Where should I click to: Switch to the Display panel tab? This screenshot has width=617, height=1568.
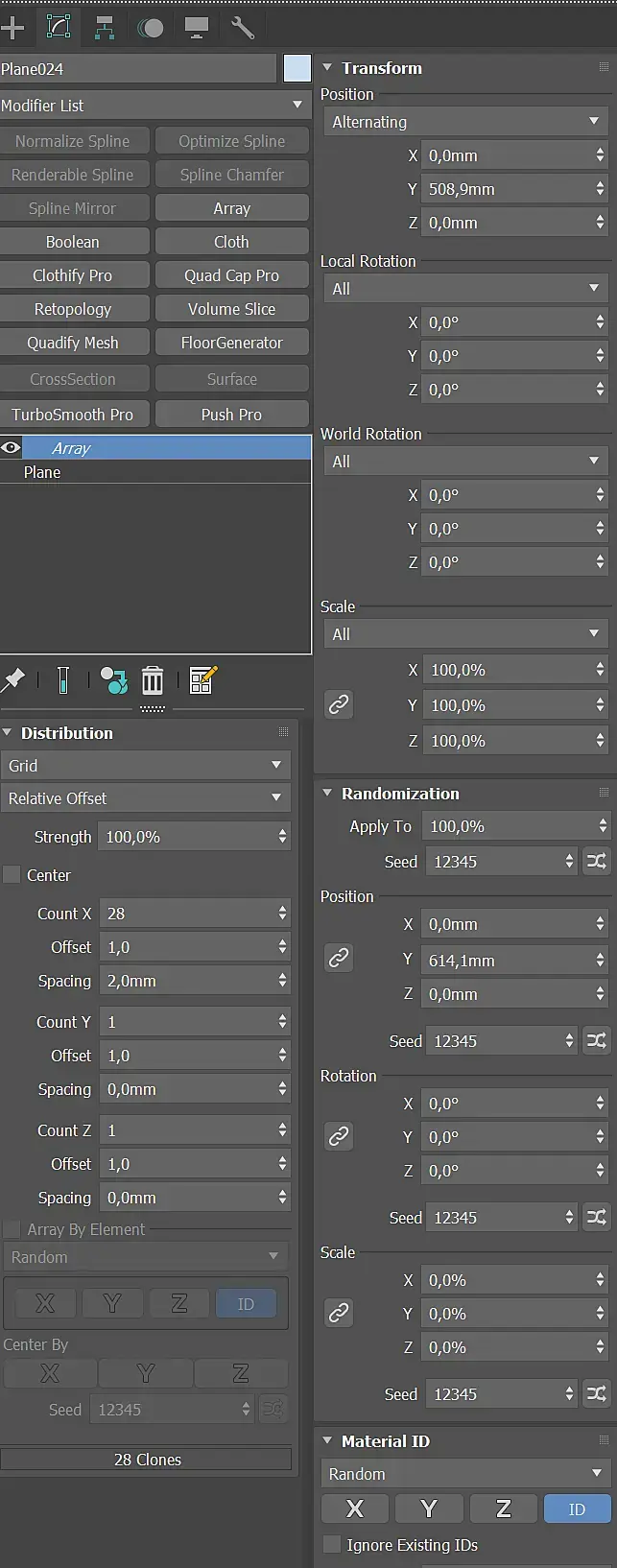(x=197, y=28)
